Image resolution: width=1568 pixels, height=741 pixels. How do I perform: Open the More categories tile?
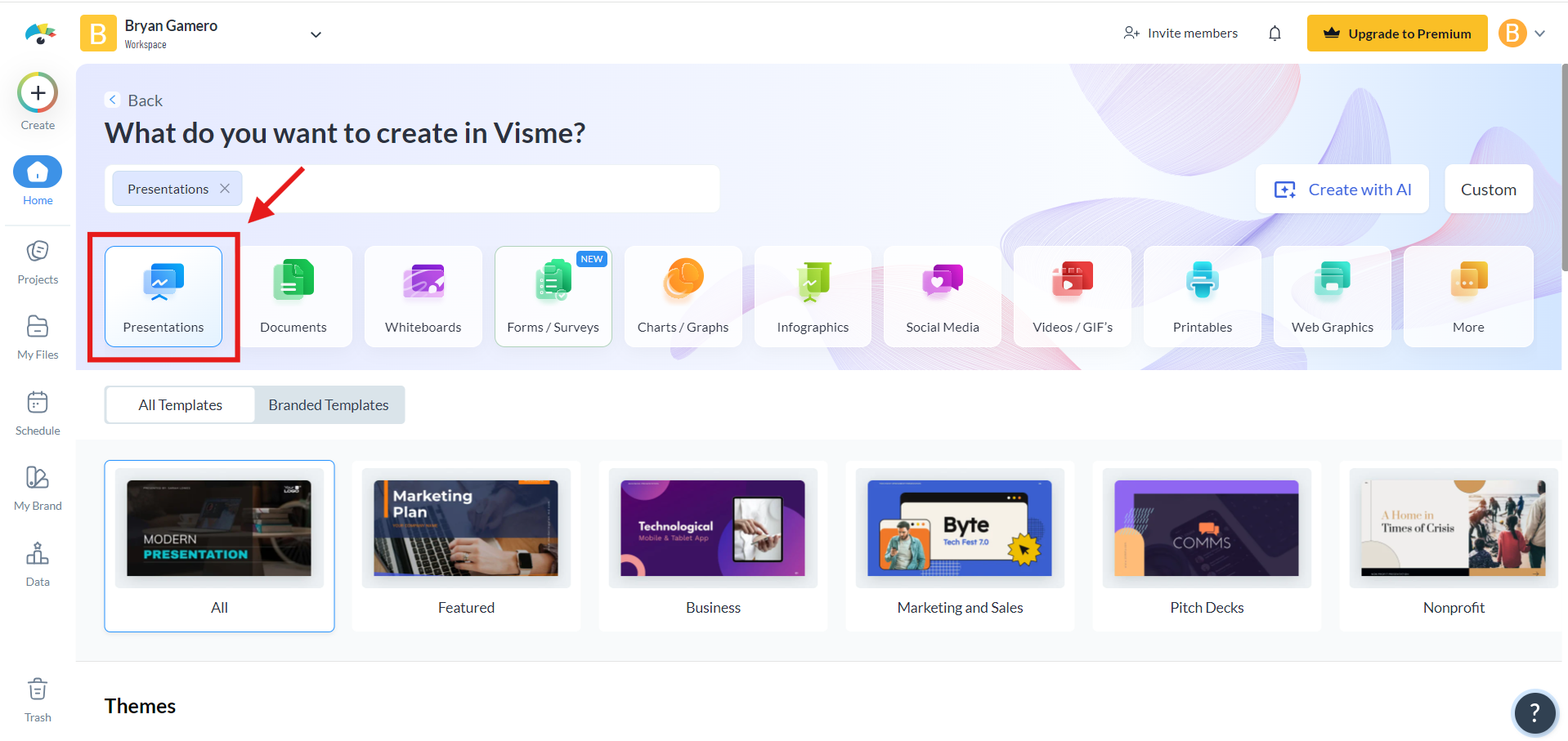(1468, 297)
